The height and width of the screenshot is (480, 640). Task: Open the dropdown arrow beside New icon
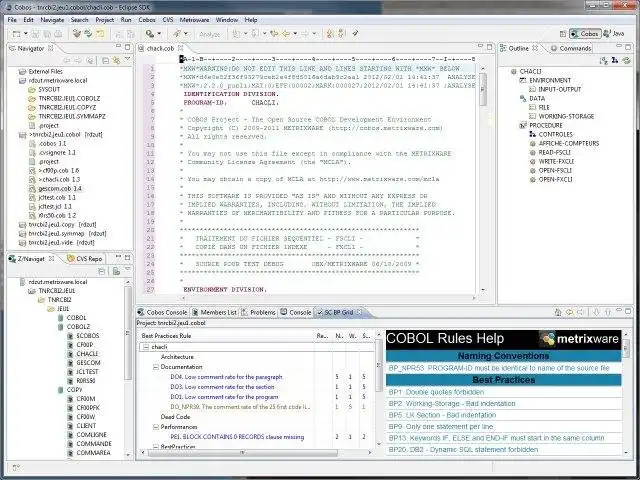(26, 34)
